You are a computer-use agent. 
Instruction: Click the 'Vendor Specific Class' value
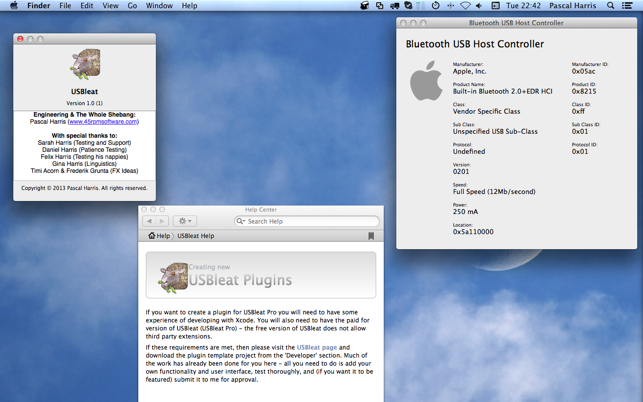coord(486,111)
